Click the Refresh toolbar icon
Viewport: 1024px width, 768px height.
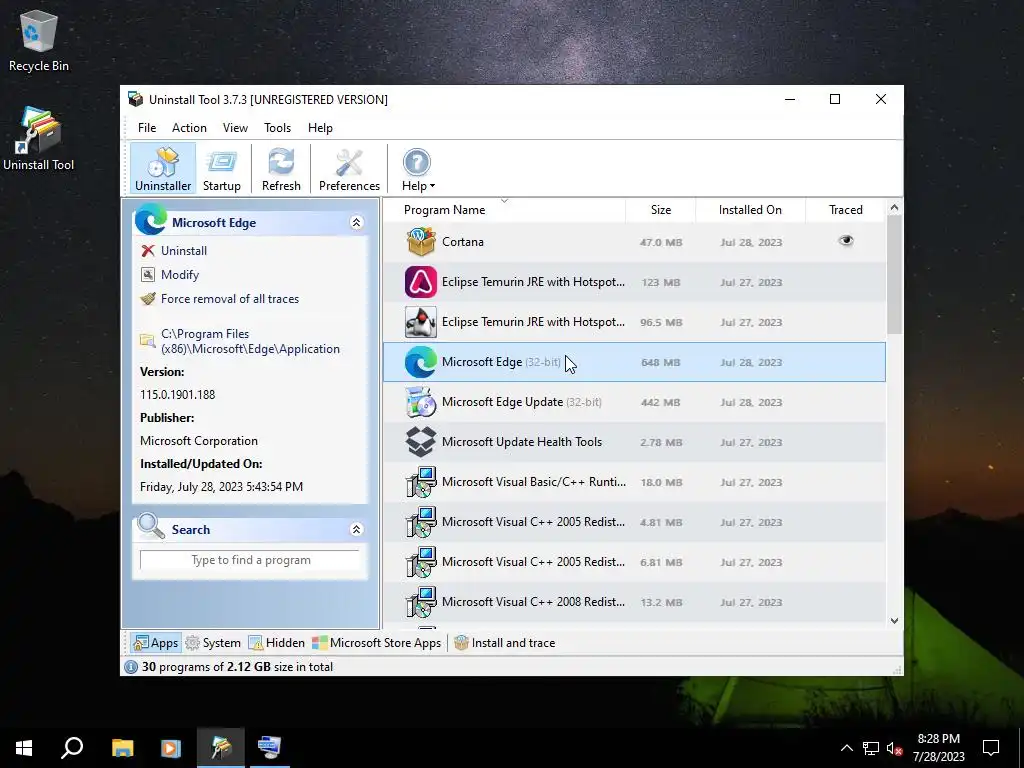(x=281, y=168)
